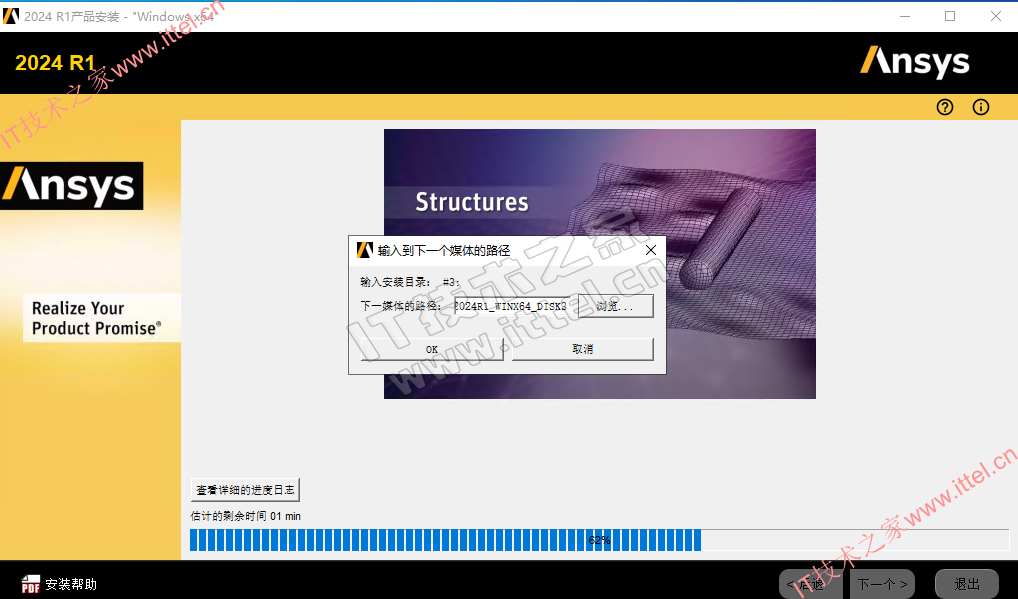The width and height of the screenshot is (1018, 599).
Task: Minimize the installer window
Action: pos(905,16)
